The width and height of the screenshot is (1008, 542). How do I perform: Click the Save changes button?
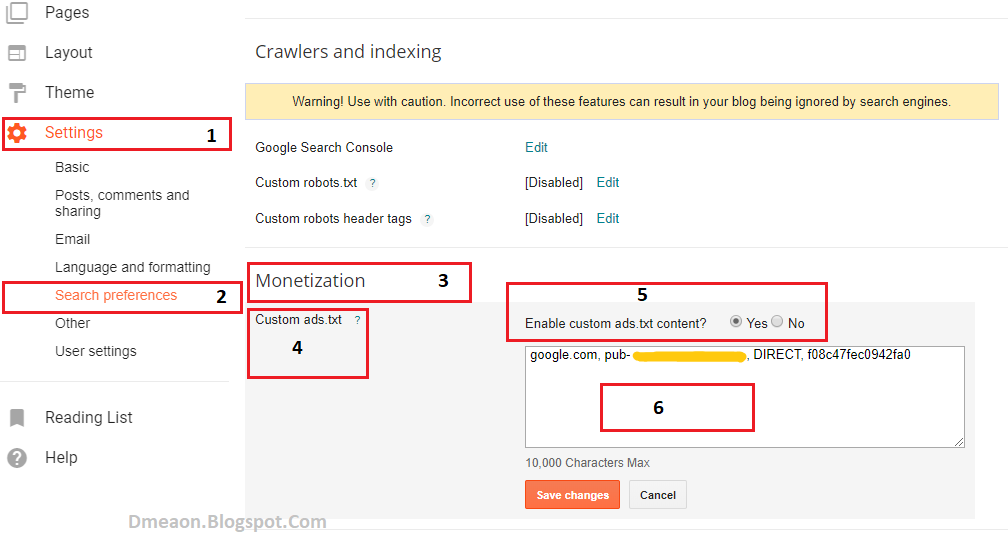572,494
